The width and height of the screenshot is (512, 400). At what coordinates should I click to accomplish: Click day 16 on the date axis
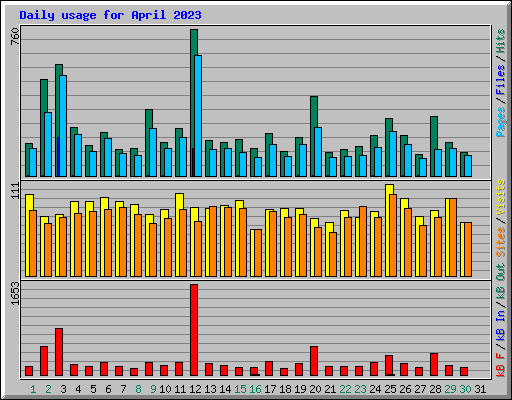(255, 389)
